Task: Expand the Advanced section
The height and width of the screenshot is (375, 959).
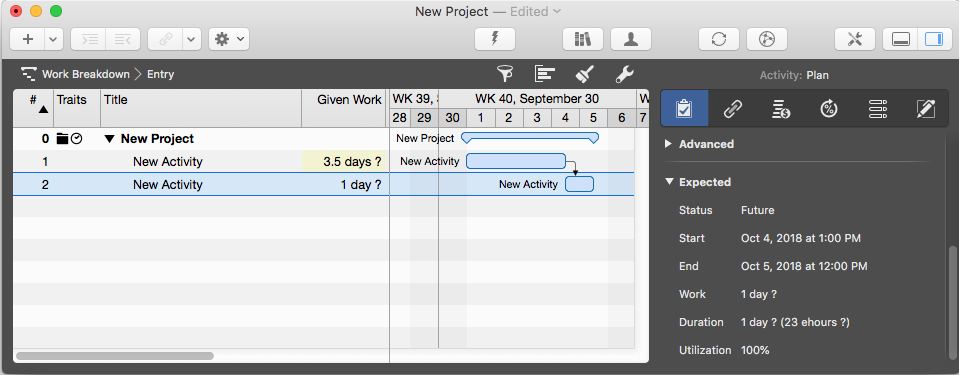Action: coord(668,144)
